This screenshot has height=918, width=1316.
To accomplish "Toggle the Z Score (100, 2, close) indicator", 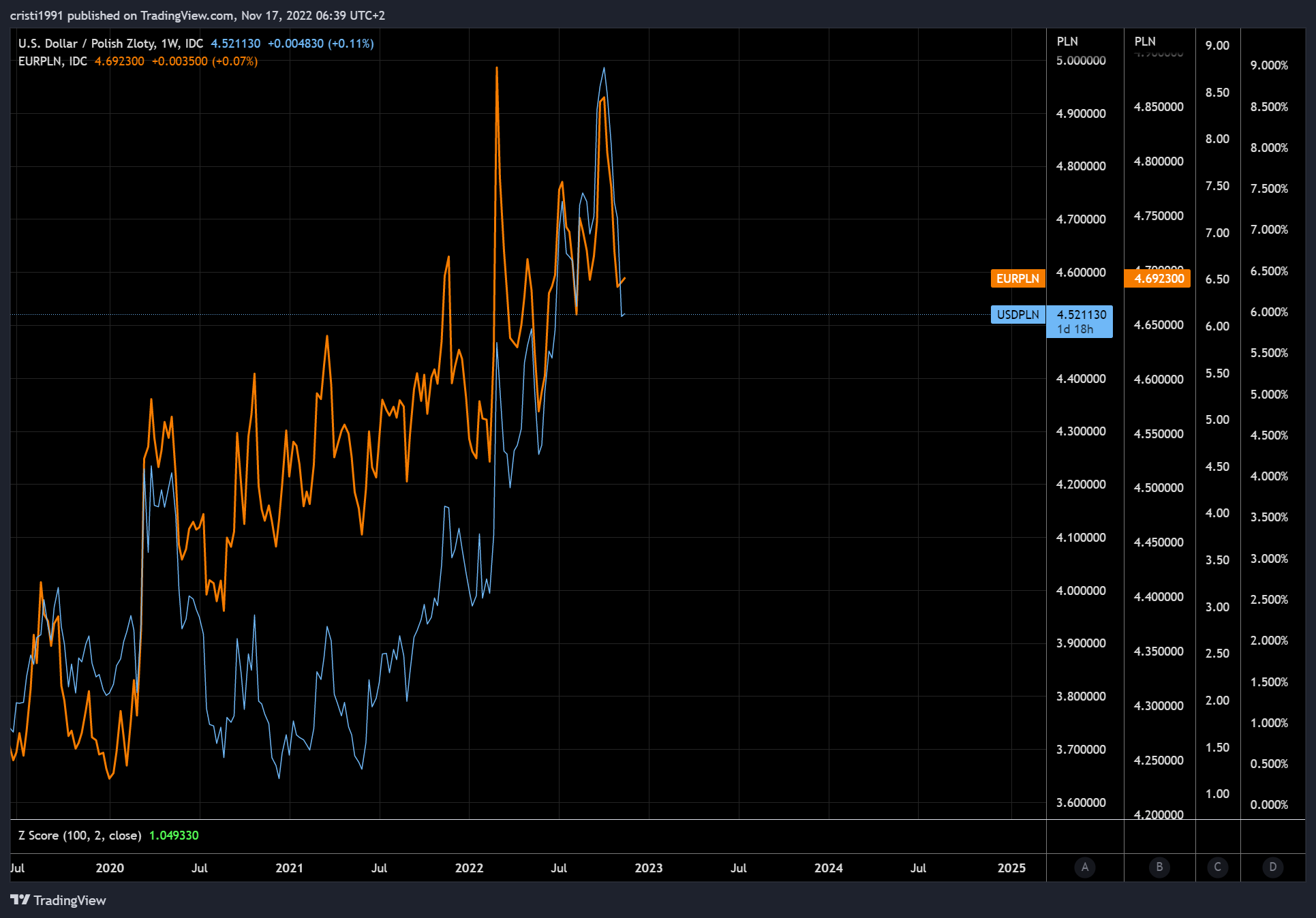I will point(80,835).
